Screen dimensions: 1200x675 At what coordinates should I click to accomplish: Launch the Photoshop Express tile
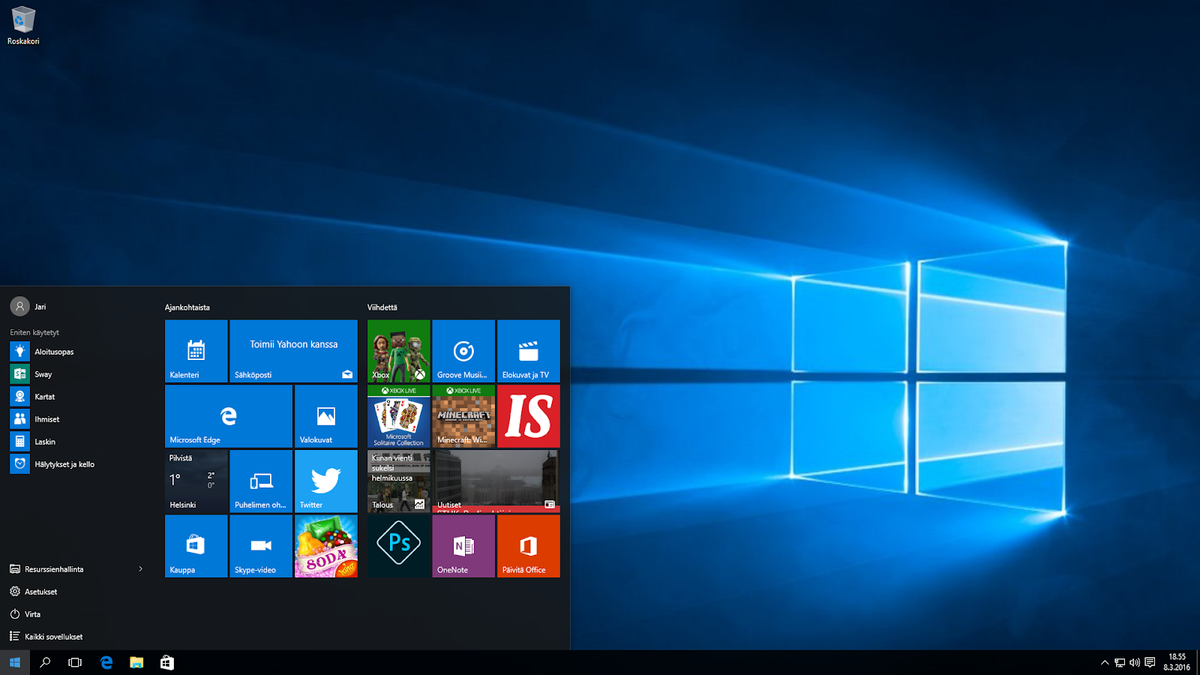pyautogui.click(x=399, y=546)
